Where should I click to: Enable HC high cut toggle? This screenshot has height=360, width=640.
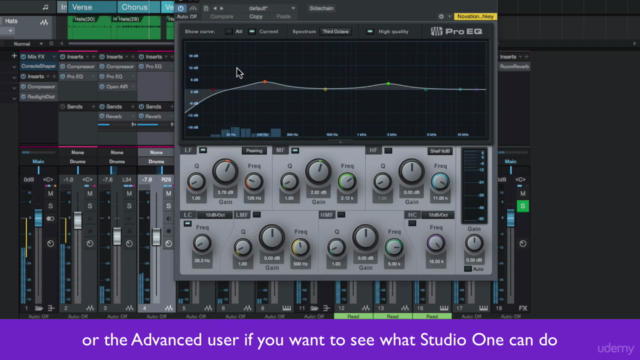pyautogui.click(x=412, y=223)
